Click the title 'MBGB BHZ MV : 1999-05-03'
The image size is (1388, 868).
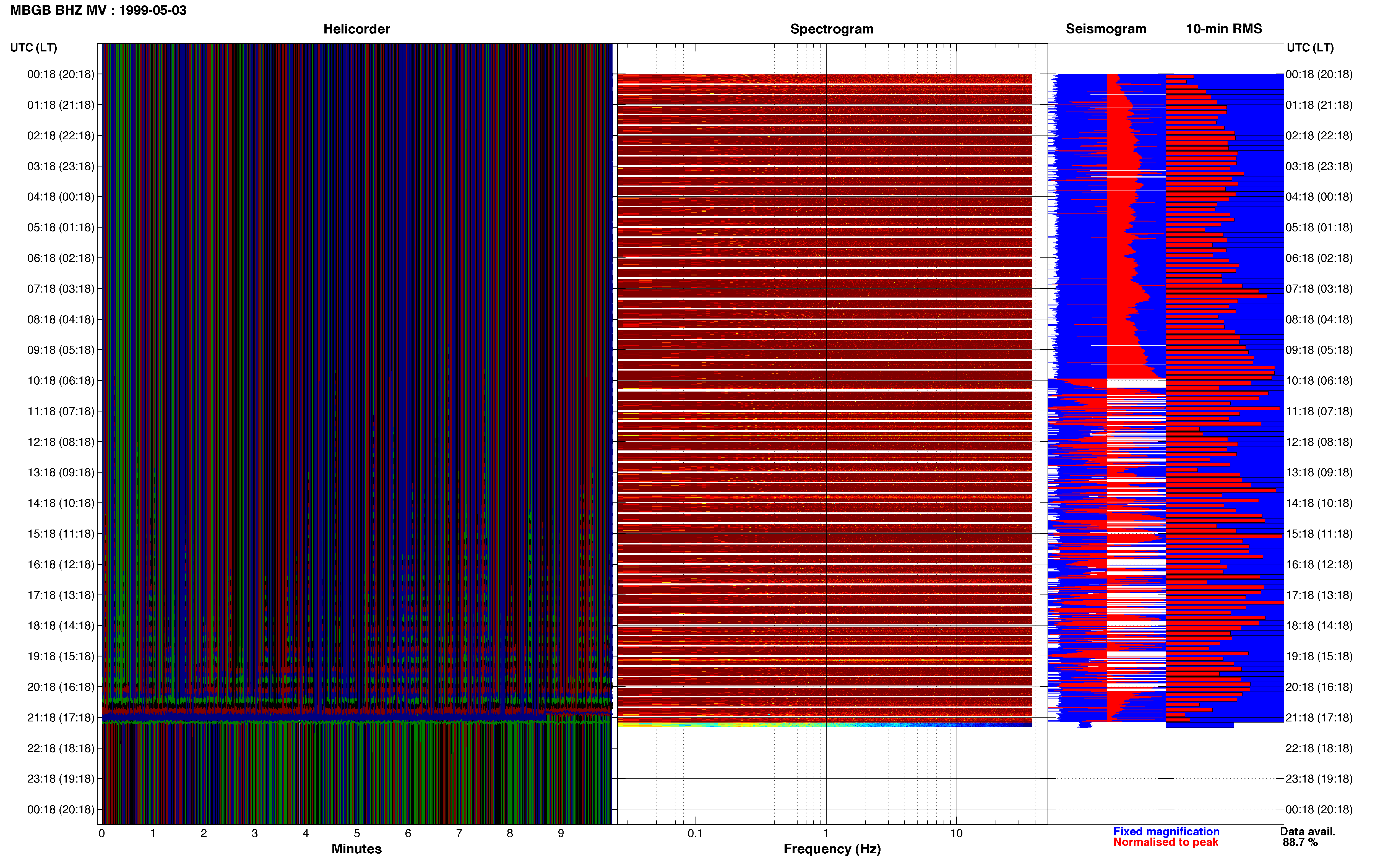[x=98, y=10]
